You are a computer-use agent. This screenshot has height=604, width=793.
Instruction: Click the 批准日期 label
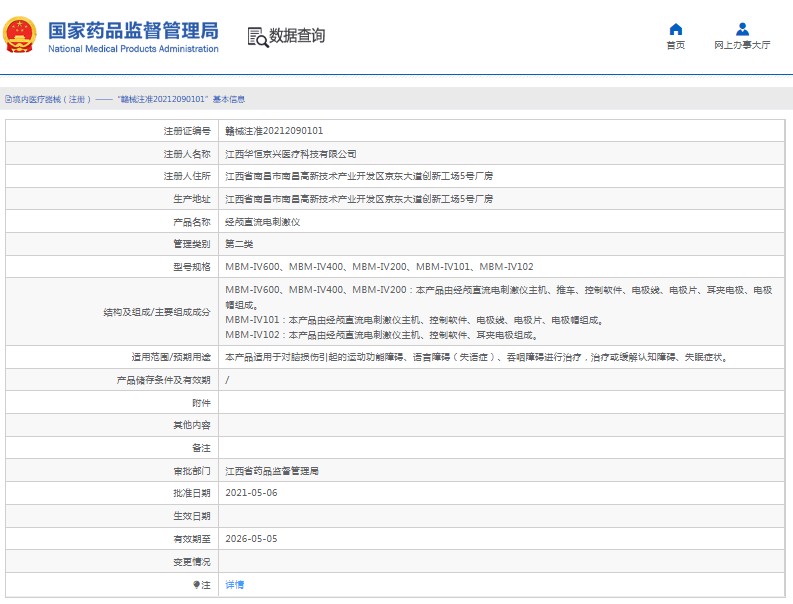tap(192, 493)
